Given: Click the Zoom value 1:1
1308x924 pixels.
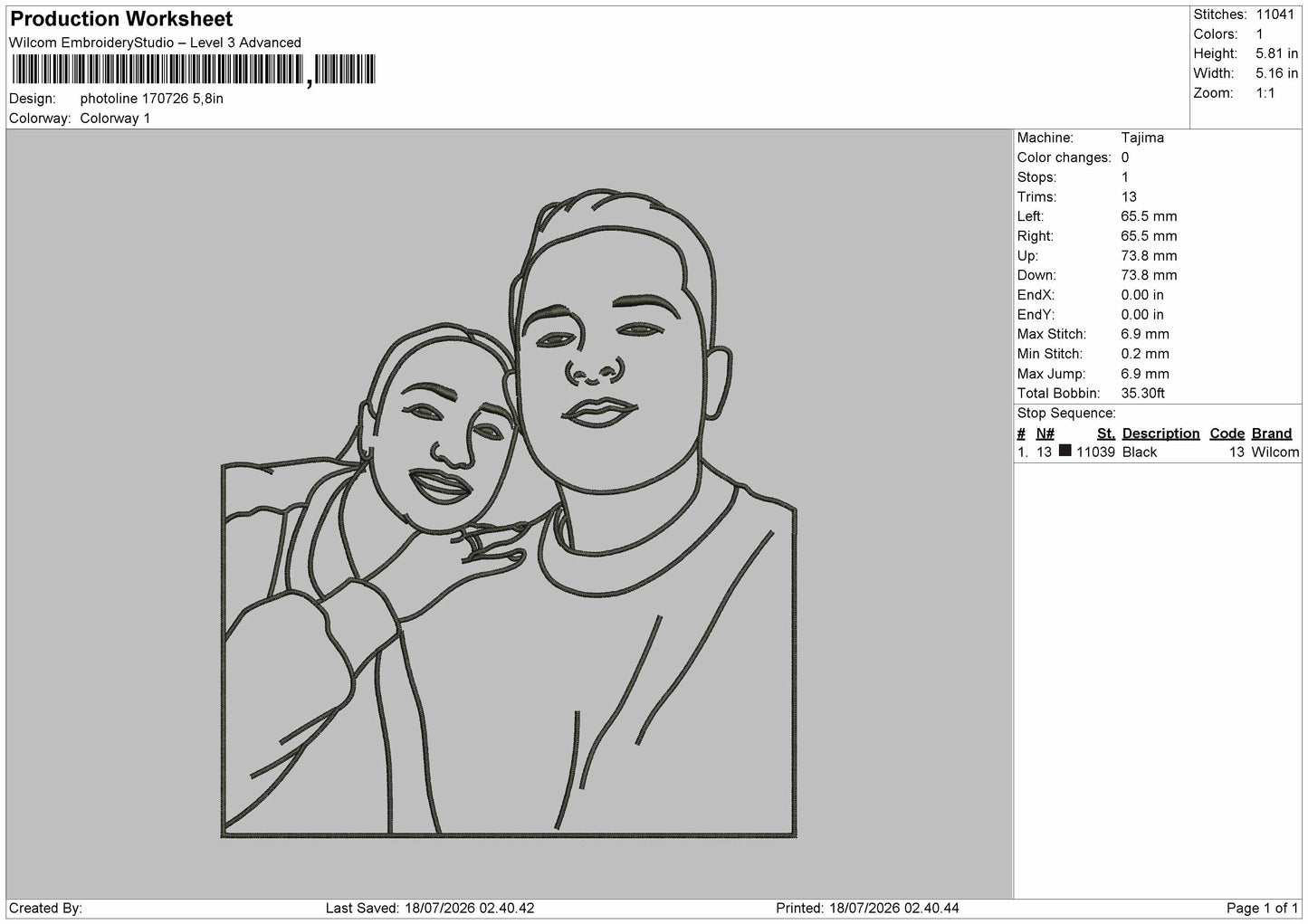Looking at the screenshot, I should click(1265, 93).
